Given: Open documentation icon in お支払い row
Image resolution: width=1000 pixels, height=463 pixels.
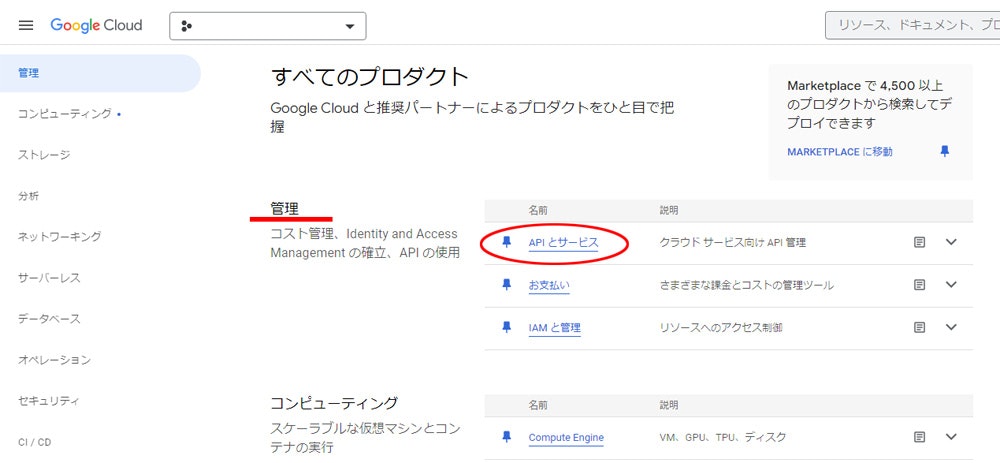Looking at the screenshot, I should pyautogui.click(x=919, y=284).
